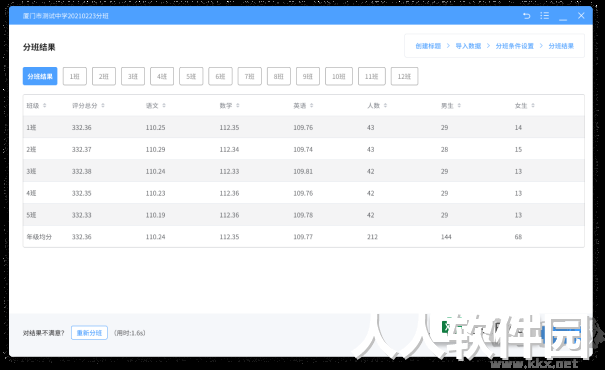This screenshot has height=370, width=605.
Task: Click the undo/back arrow icon in title bar
Action: point(527,16)
